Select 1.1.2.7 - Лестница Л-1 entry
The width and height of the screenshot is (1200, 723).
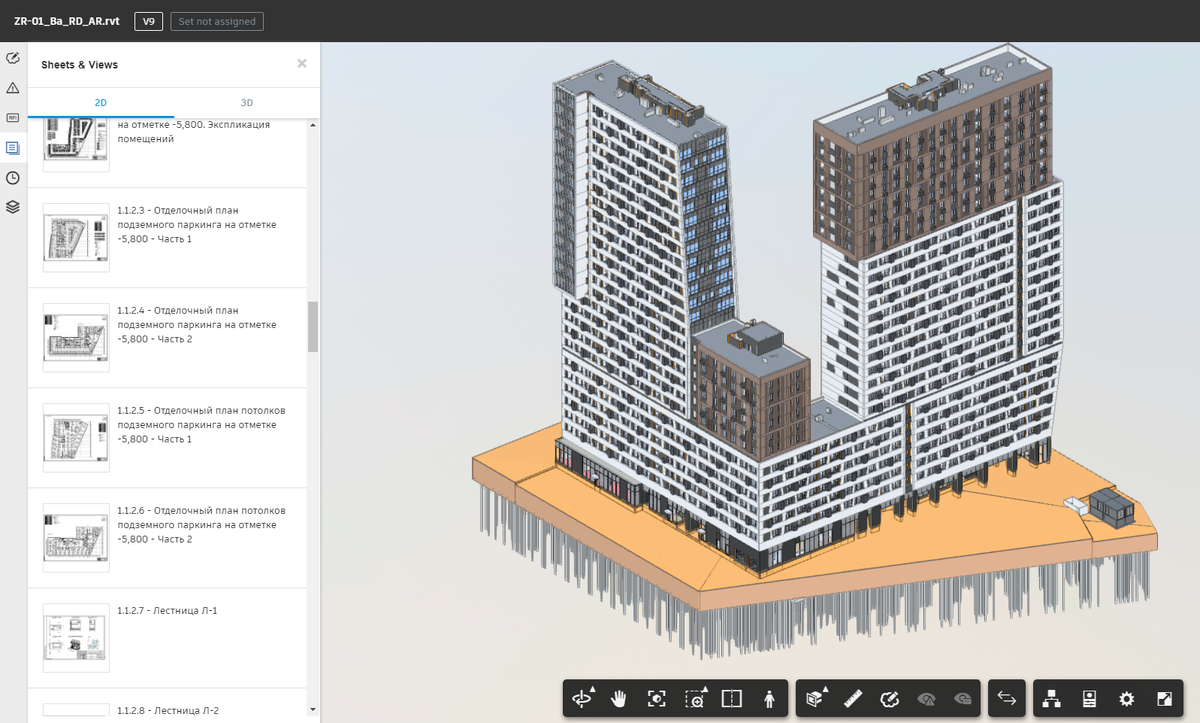pyautogui.click(x=167, y=610)
